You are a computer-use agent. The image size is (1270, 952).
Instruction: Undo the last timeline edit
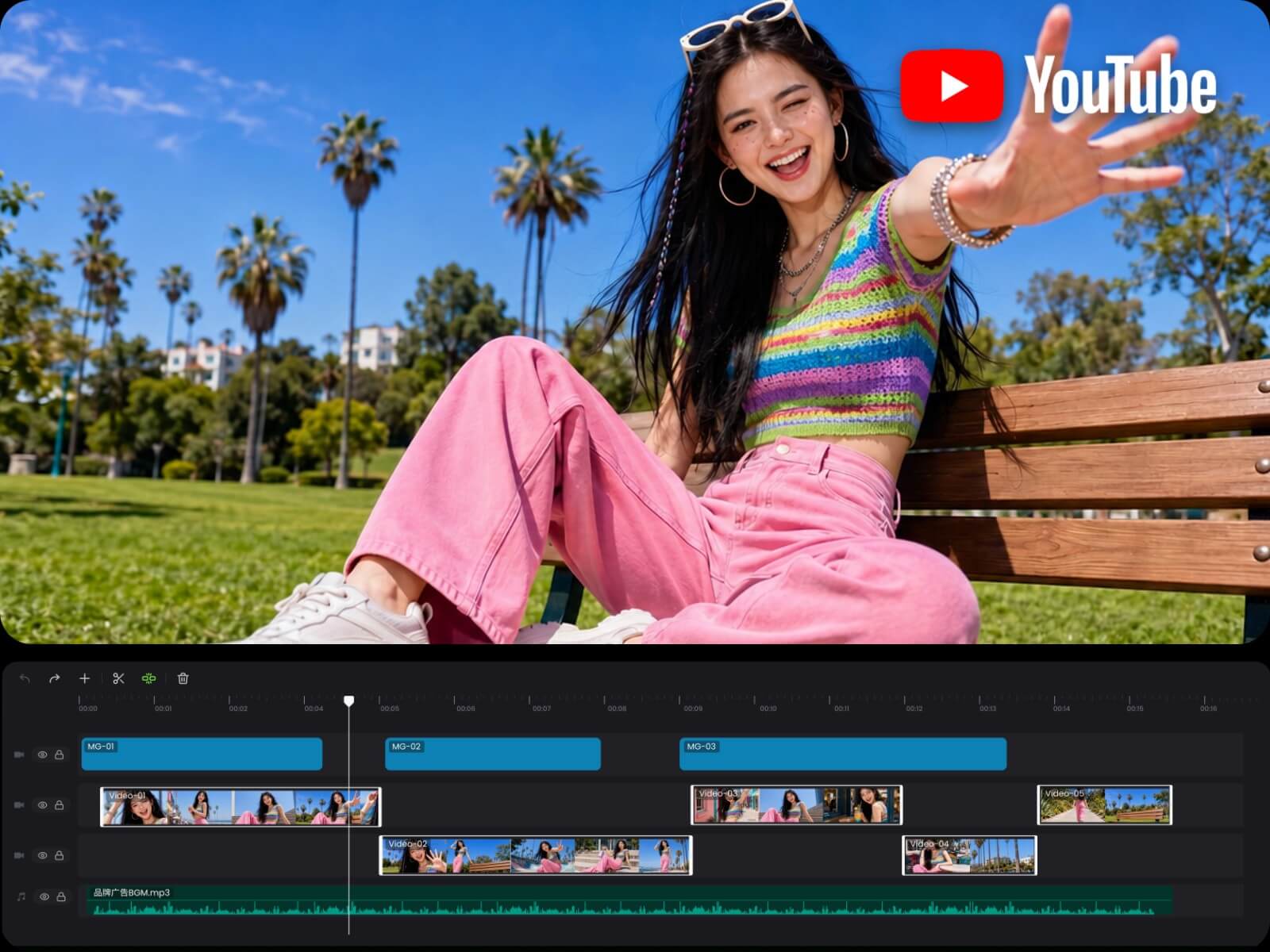click(25, 678)
